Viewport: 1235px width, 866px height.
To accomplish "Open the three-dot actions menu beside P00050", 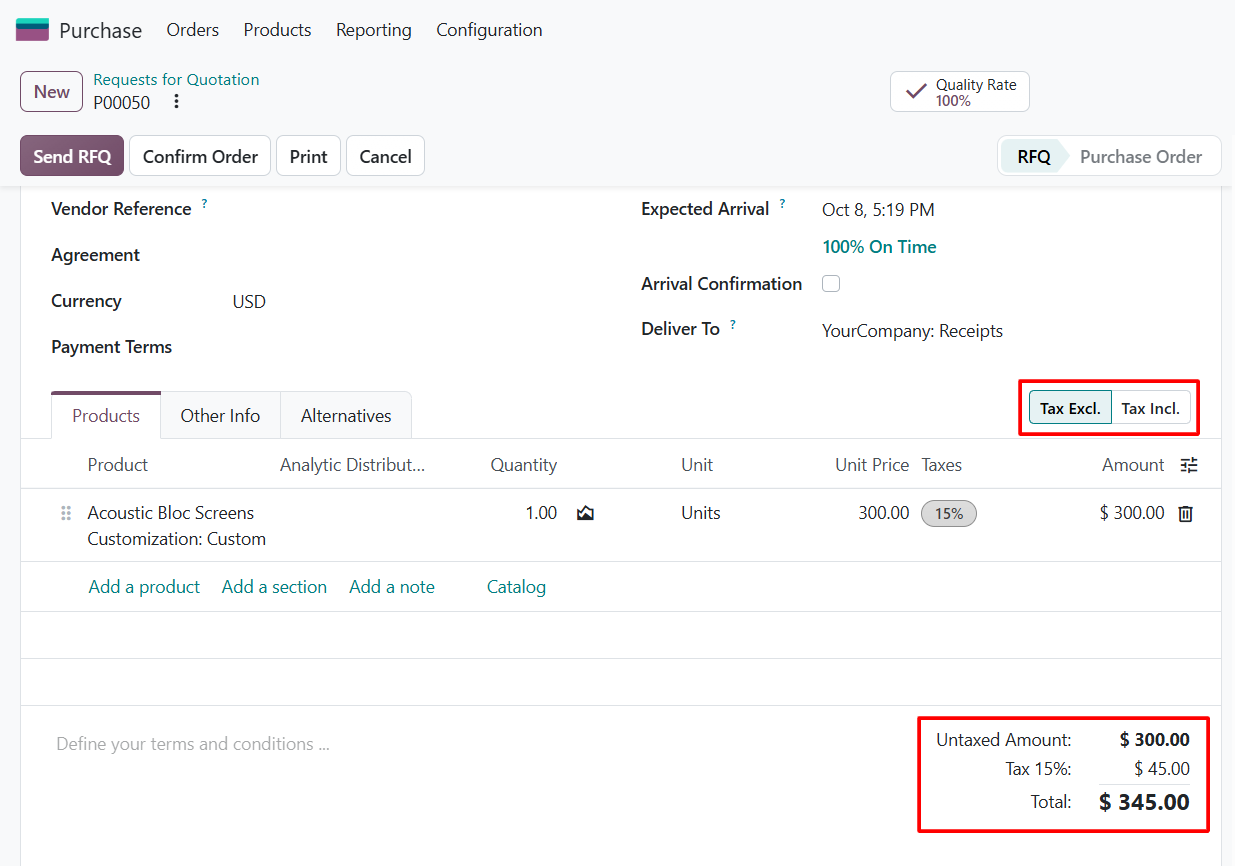I will [177, 102].
